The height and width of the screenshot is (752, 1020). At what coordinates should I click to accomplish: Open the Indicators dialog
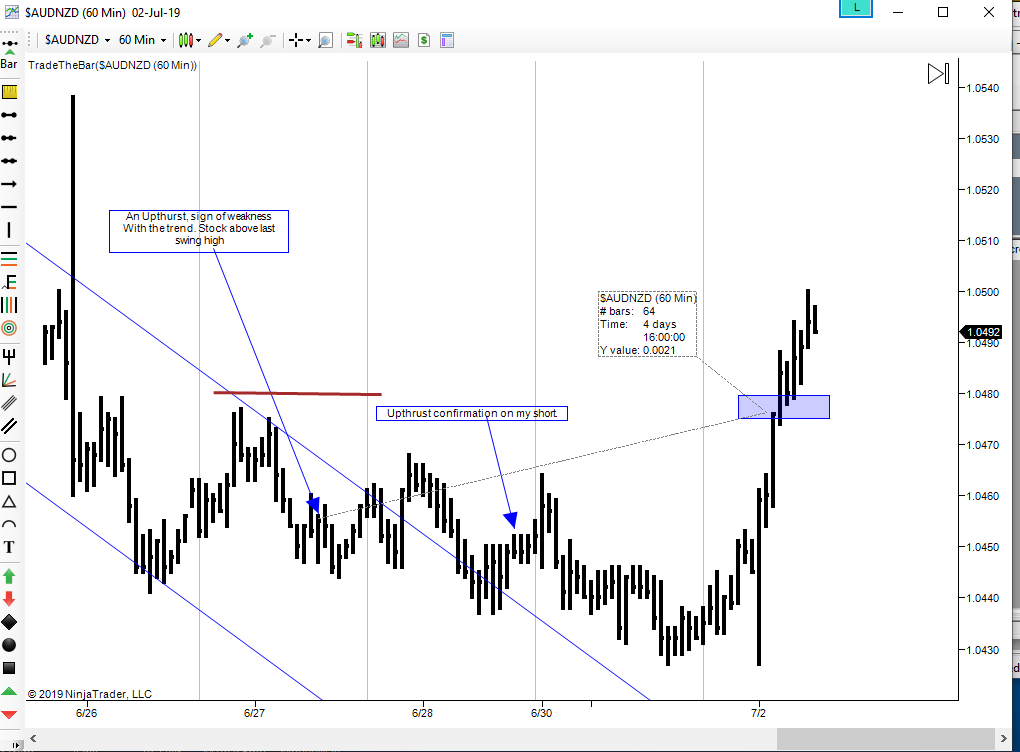[401, 40]
